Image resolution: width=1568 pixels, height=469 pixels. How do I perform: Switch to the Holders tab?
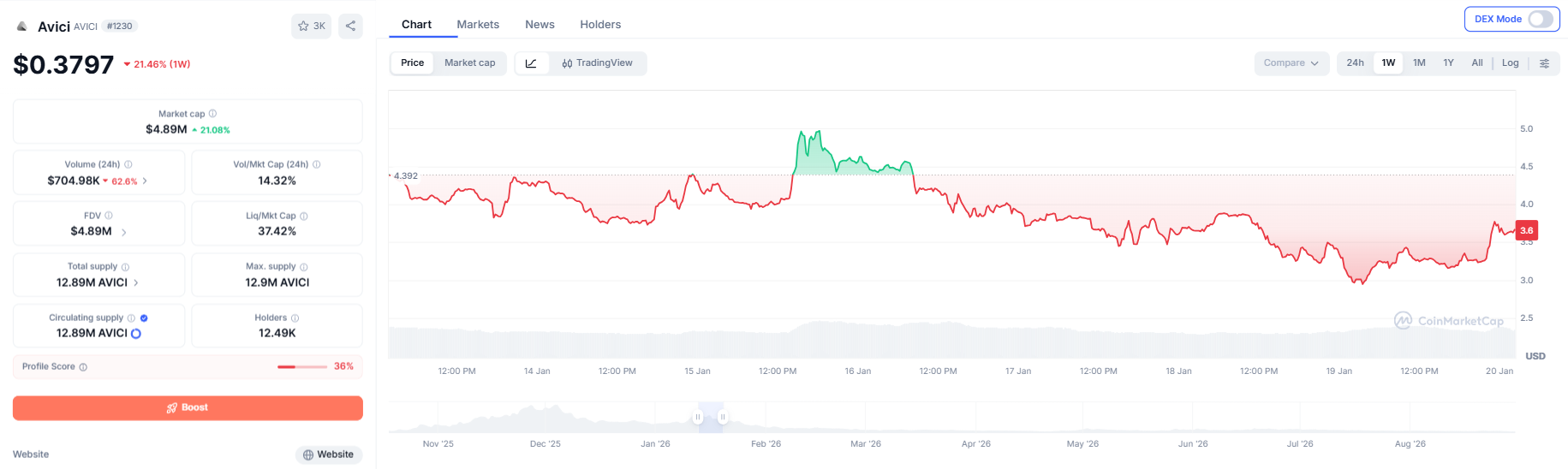click(x=600, y=25)
